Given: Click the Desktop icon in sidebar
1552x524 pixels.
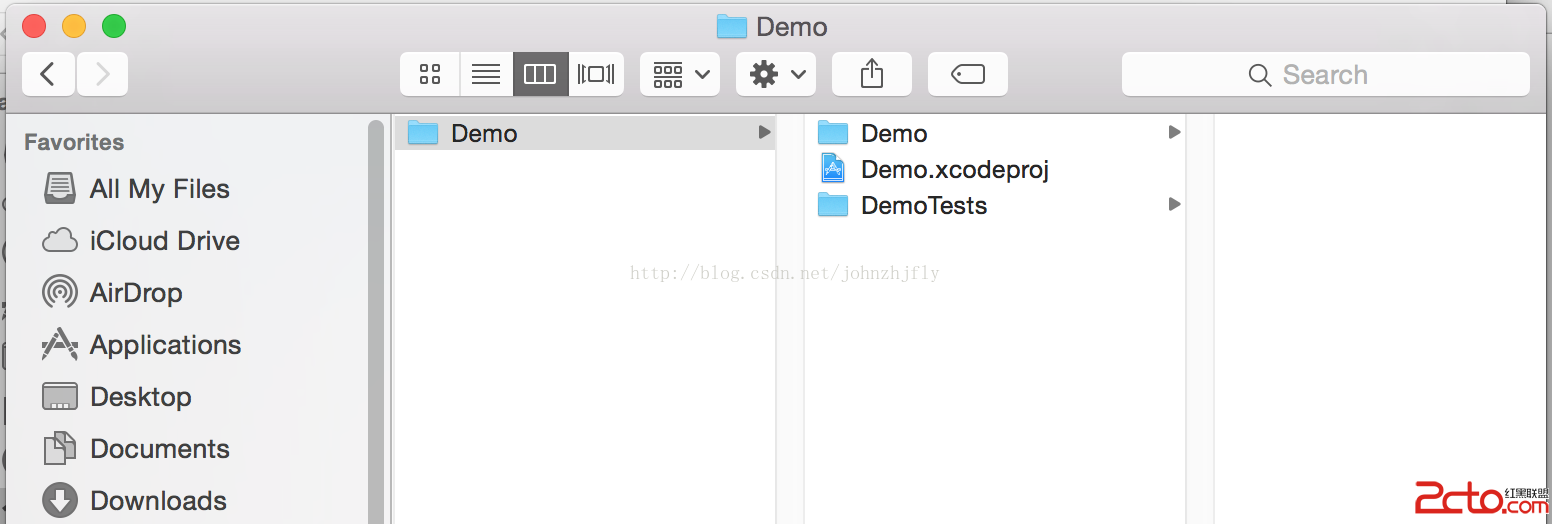Looking at the screenshot, I should [x=60, y=397].
